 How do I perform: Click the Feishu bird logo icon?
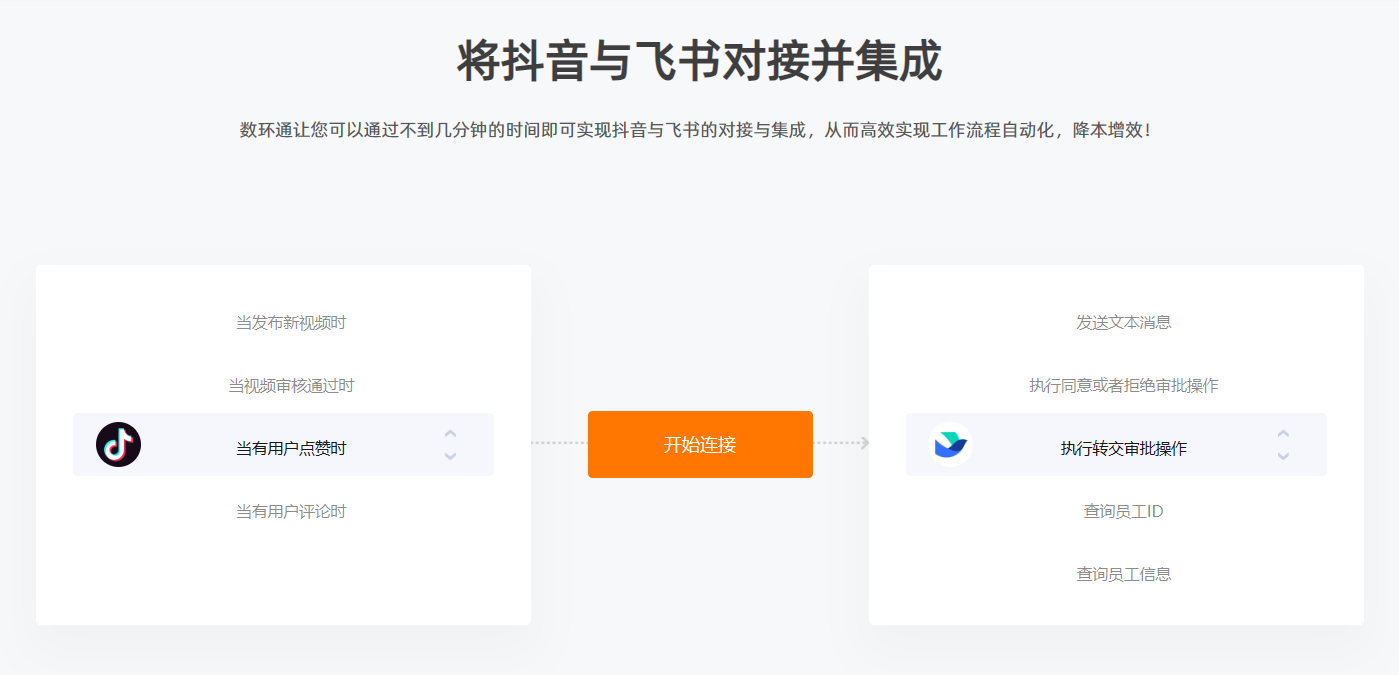click(950, 444)
